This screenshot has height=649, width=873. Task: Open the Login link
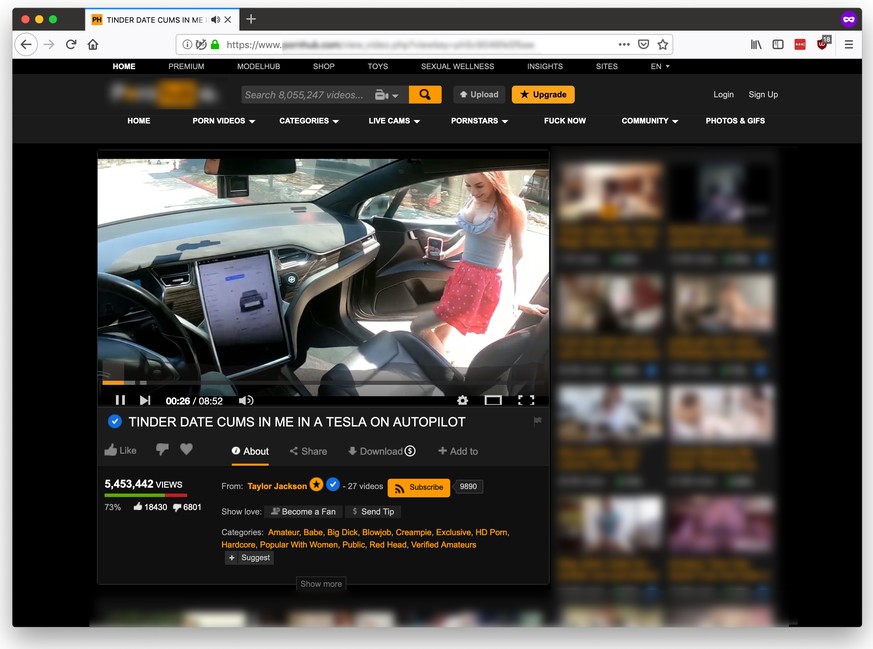point(723,95)
